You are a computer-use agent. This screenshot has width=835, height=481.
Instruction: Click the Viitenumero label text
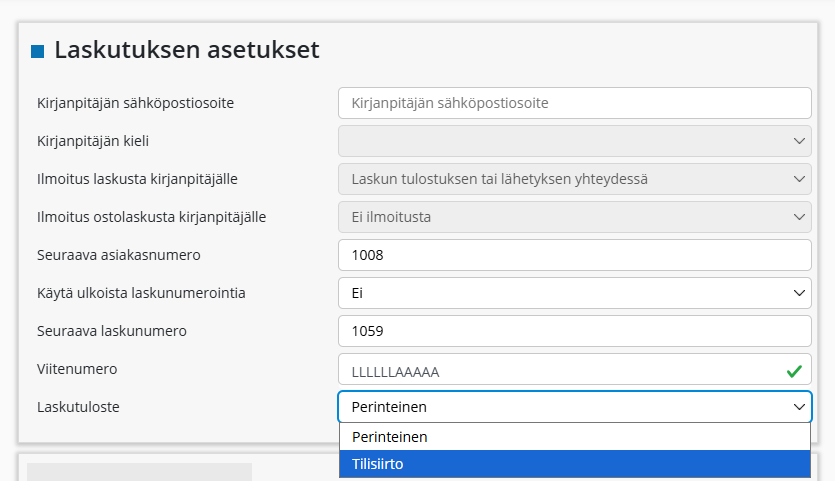(x=77, y=369)
